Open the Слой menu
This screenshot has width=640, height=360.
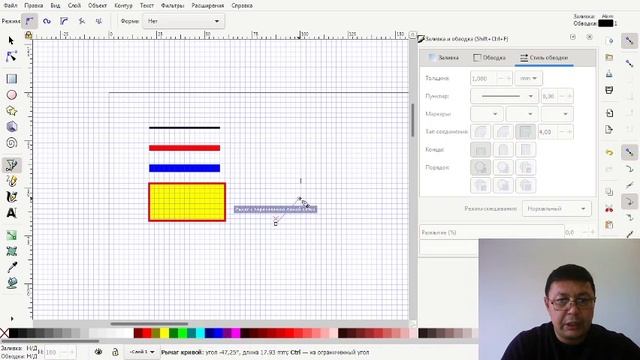[74, 6]
